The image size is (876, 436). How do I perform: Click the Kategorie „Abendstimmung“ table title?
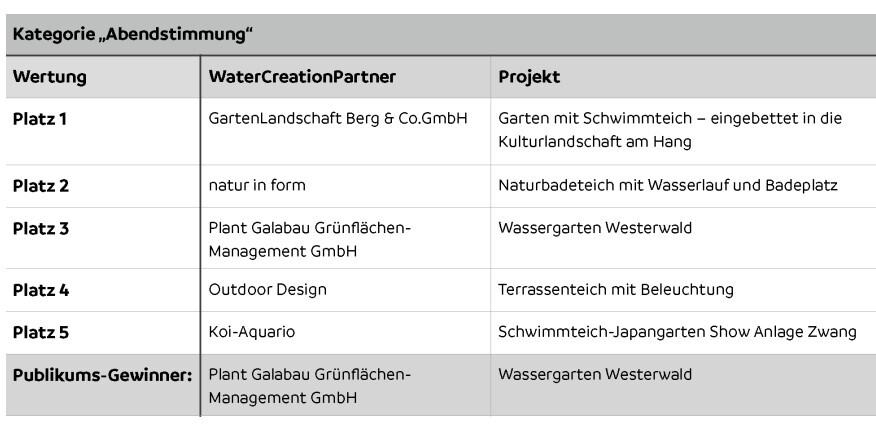pos(133,35)
